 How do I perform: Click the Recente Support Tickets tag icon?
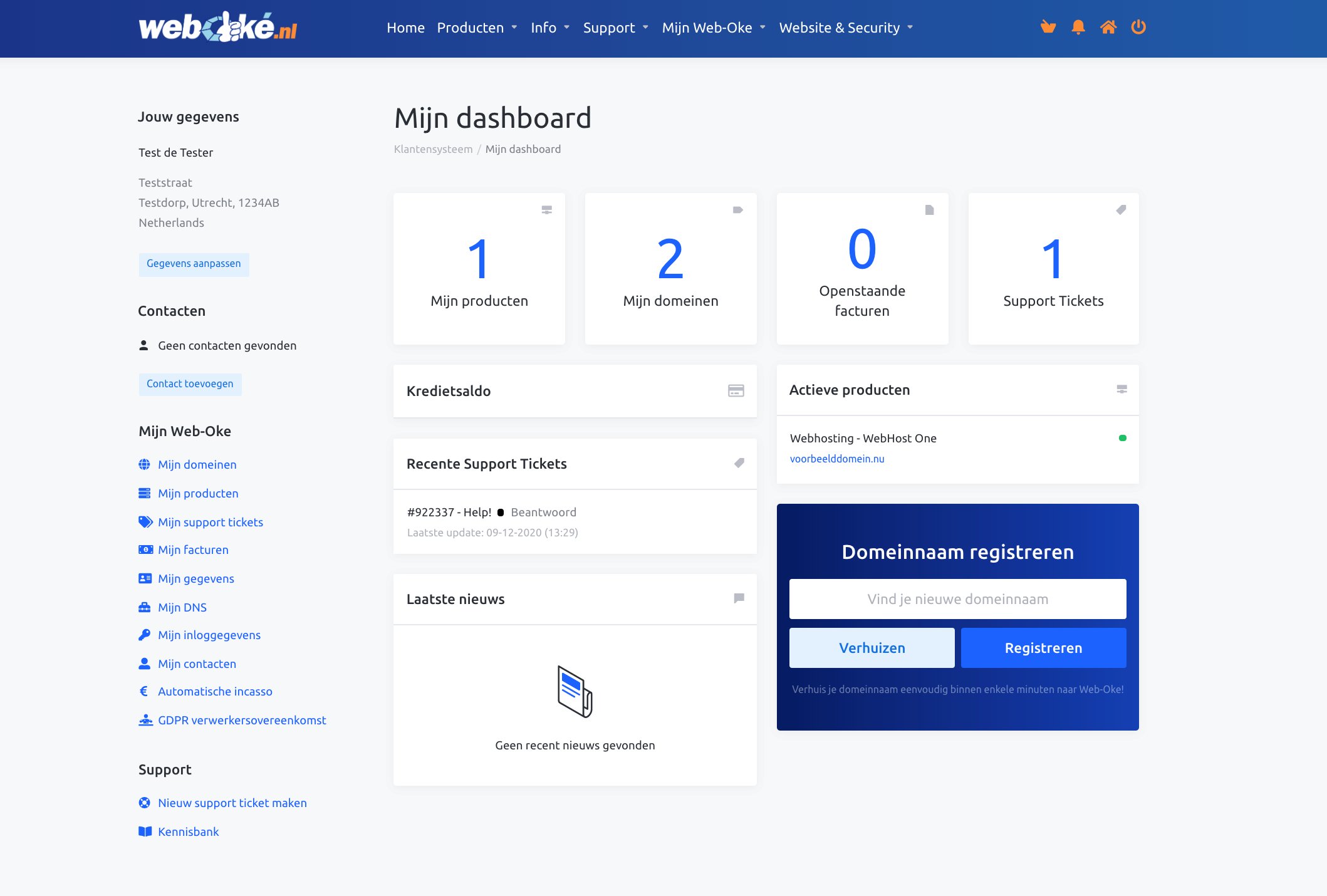point(739,463)
